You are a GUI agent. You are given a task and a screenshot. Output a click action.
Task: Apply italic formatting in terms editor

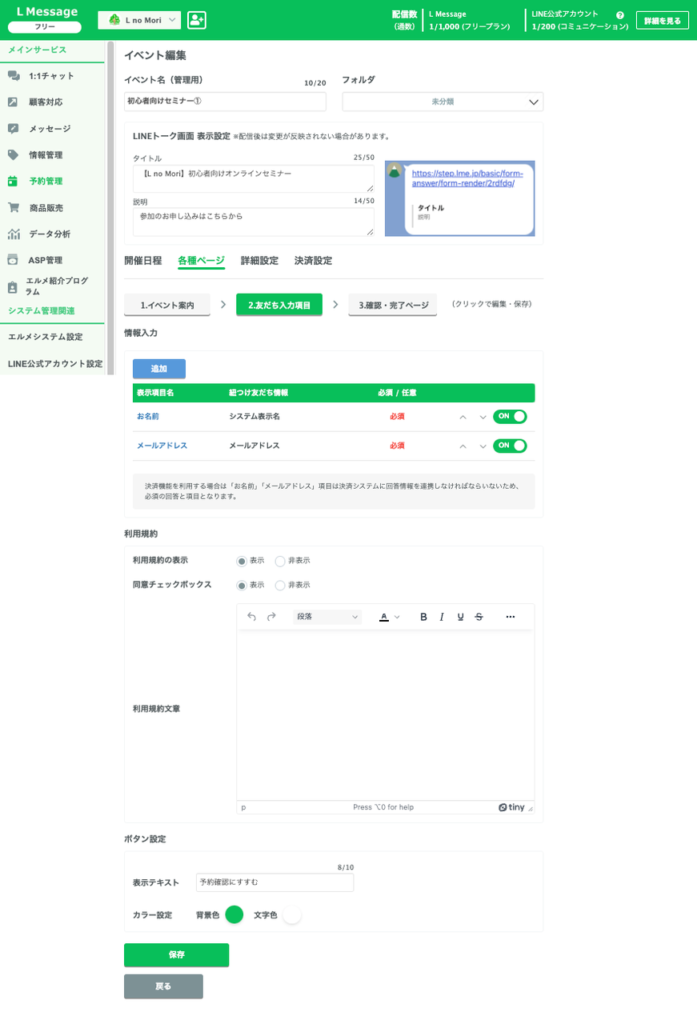point(442,617)
